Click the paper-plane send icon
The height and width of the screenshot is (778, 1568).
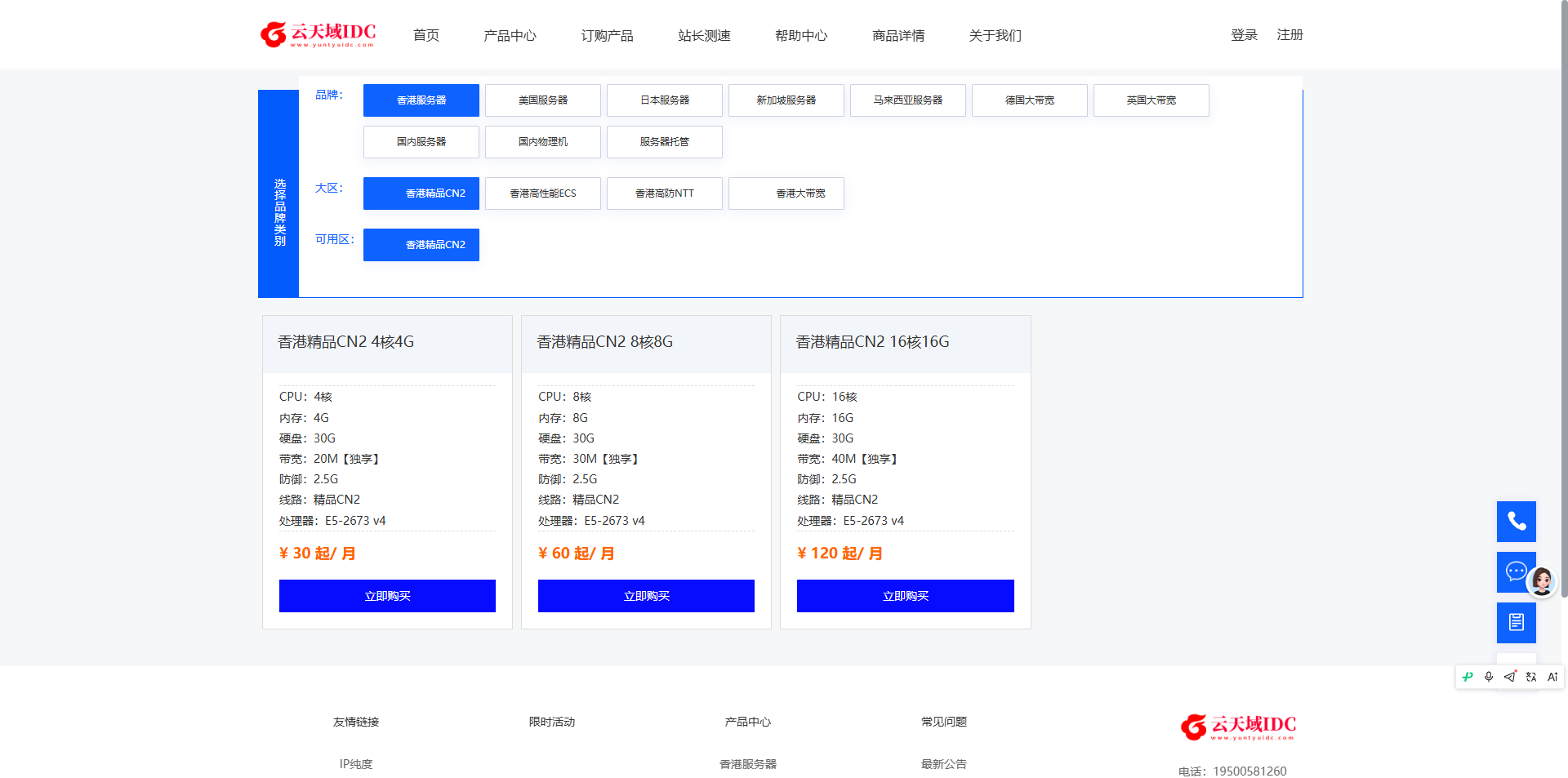point(1510,677)
